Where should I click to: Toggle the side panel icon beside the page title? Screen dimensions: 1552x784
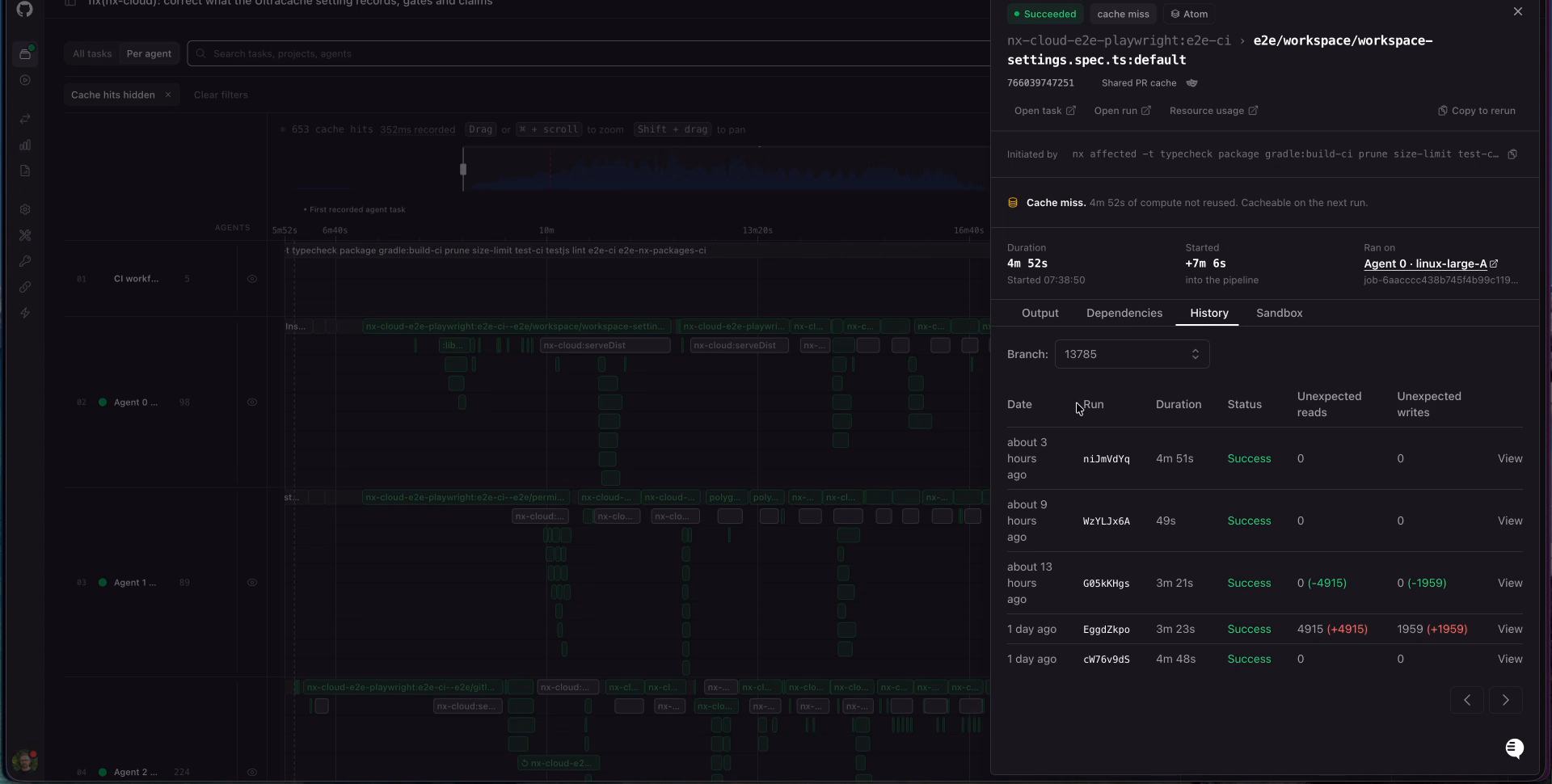pos(70,3)
